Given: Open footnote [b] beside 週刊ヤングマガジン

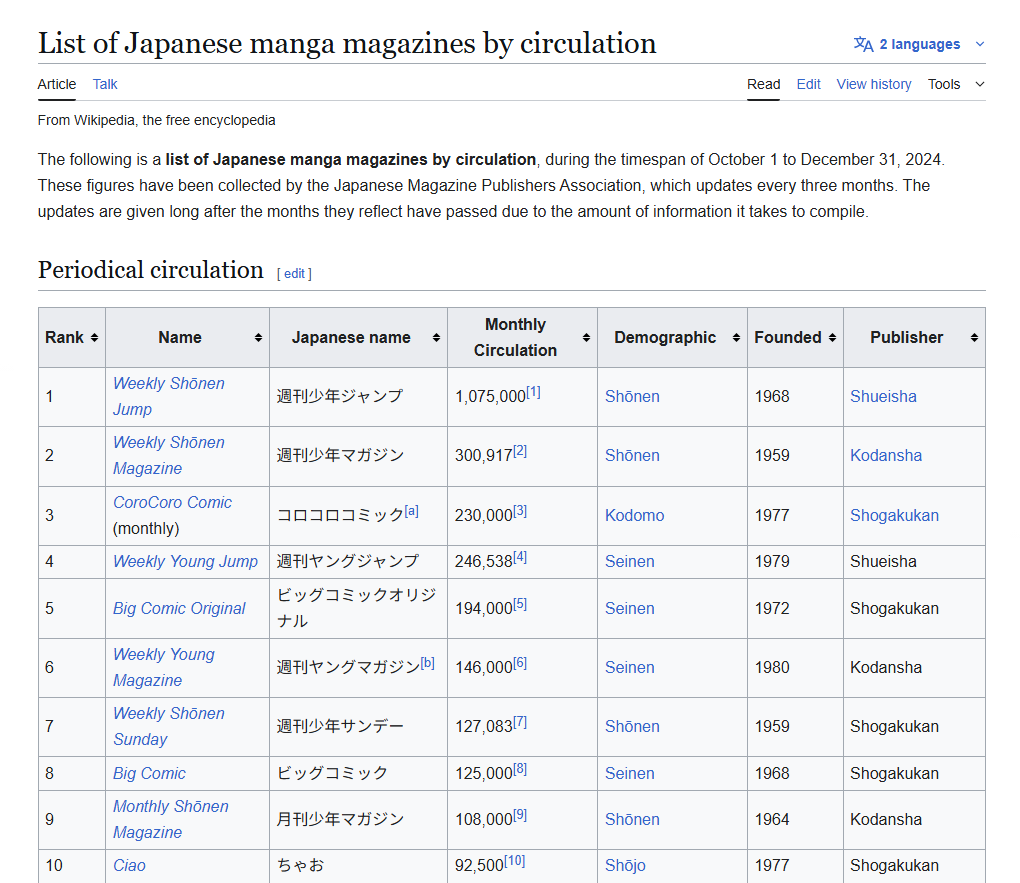Looking at the screenshot, I should (427, 663).
